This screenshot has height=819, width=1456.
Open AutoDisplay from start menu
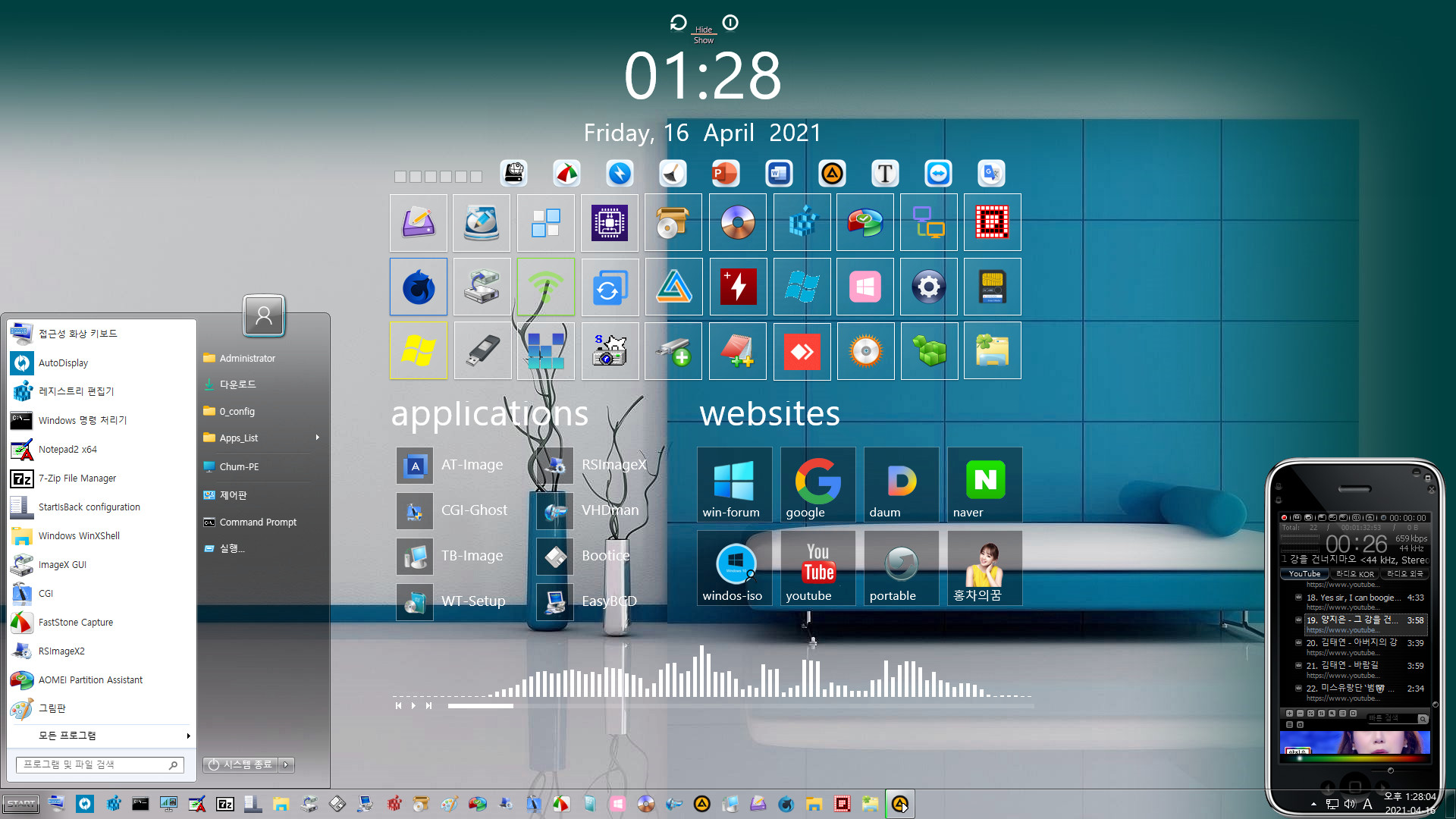coord(102,363)
